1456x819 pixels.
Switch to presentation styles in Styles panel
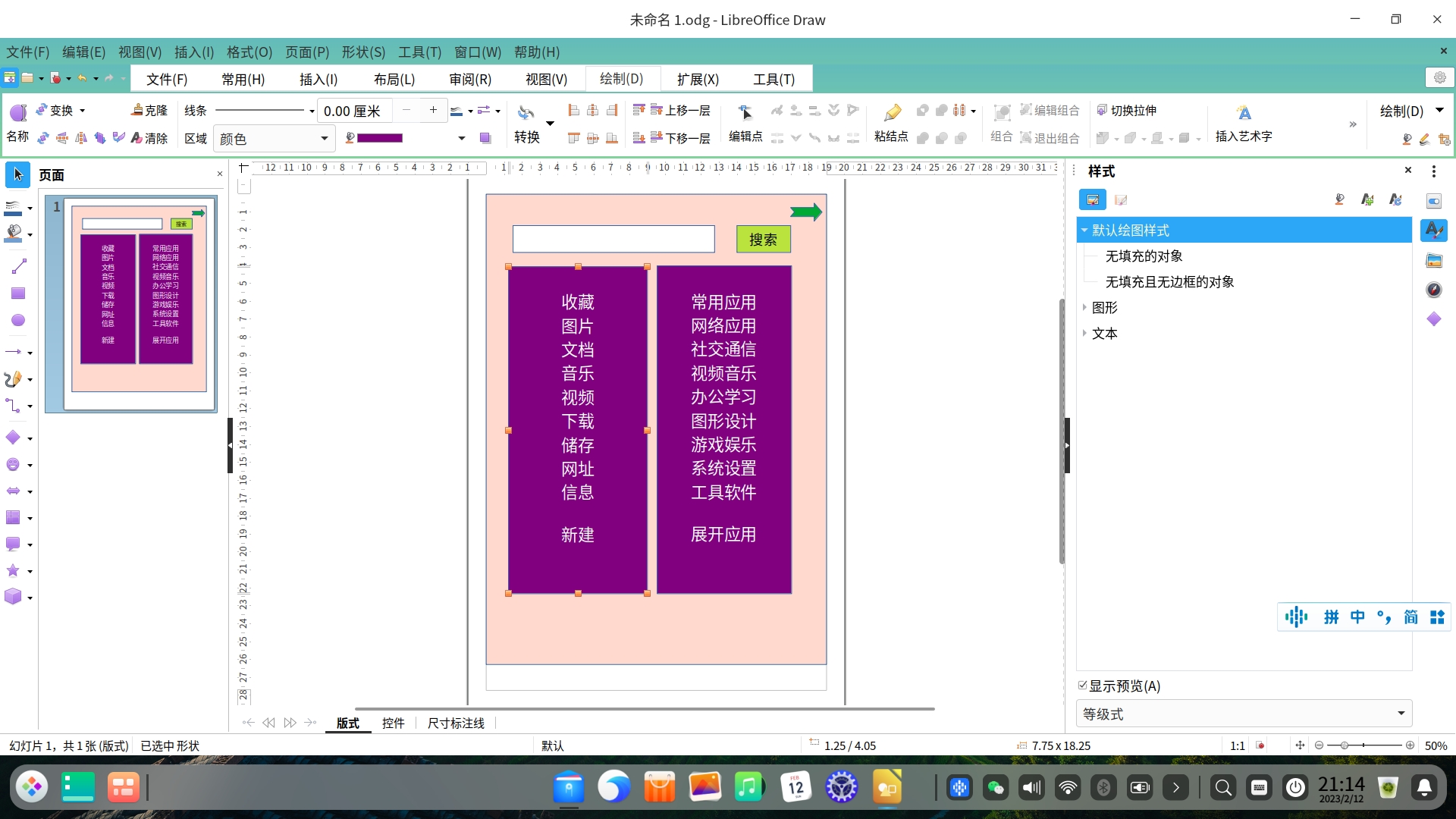(1122, 199)
